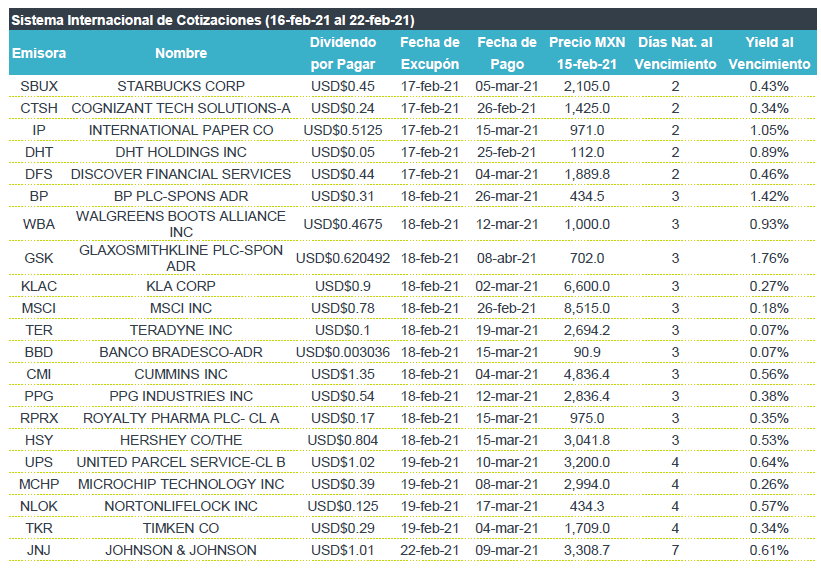Click the Fecha de Pago header
Screen dimensions: 821x572
click(507, 53)
